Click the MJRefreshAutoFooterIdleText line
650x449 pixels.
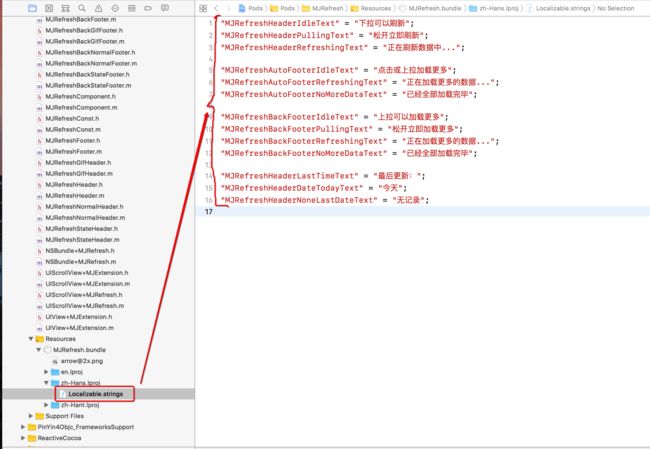tap(338, 70)
